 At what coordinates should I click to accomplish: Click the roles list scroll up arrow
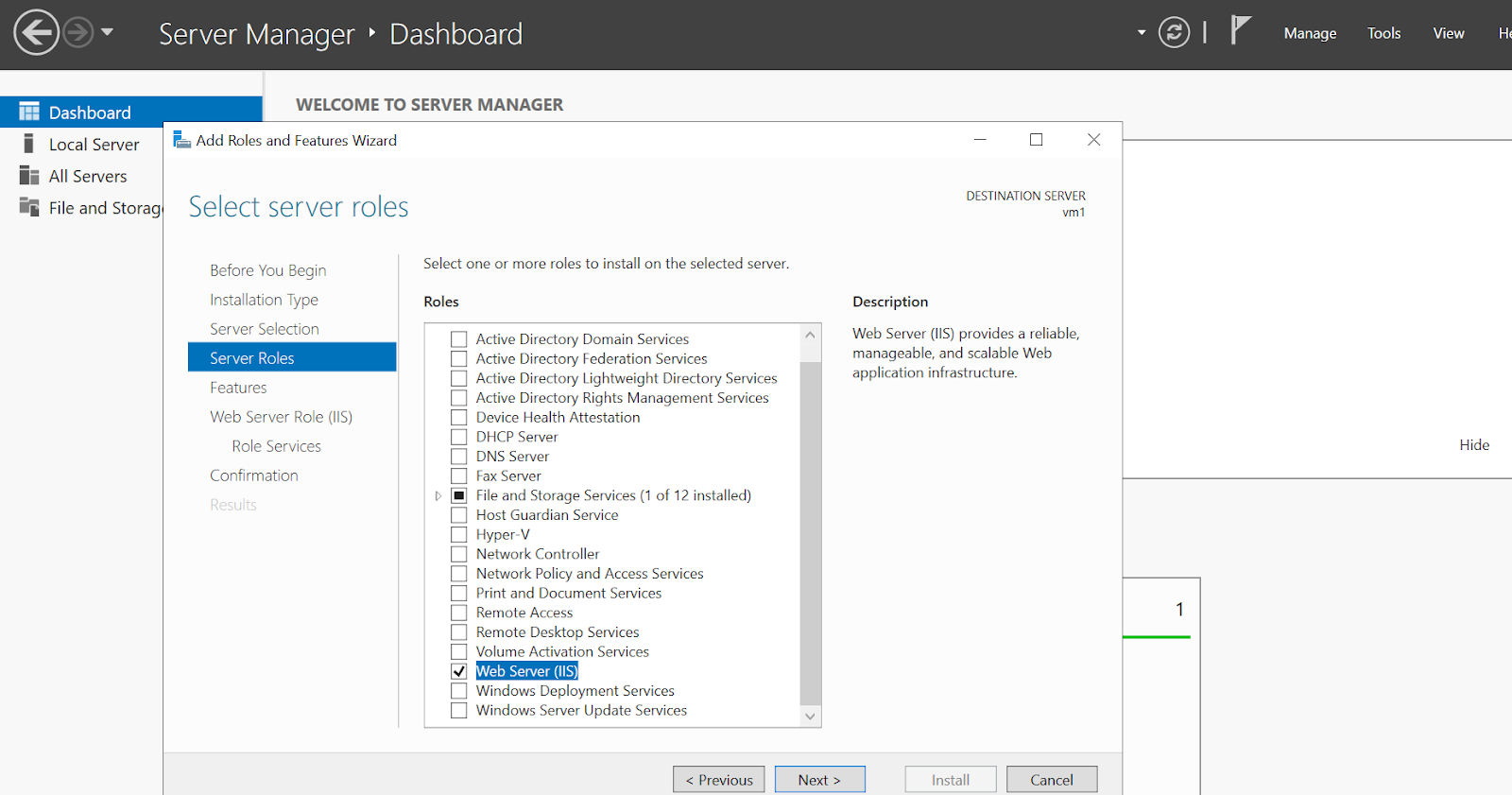tap(810, 335)
